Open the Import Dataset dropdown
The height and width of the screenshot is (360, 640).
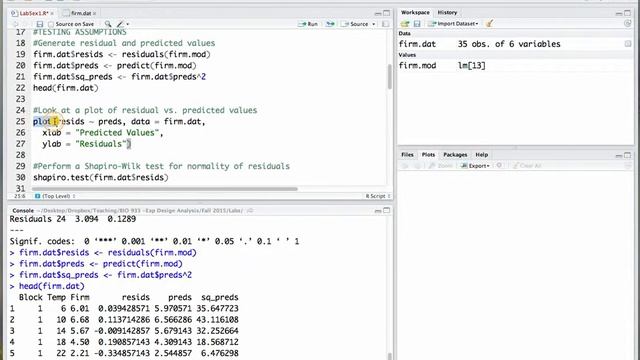coord(453,24)
